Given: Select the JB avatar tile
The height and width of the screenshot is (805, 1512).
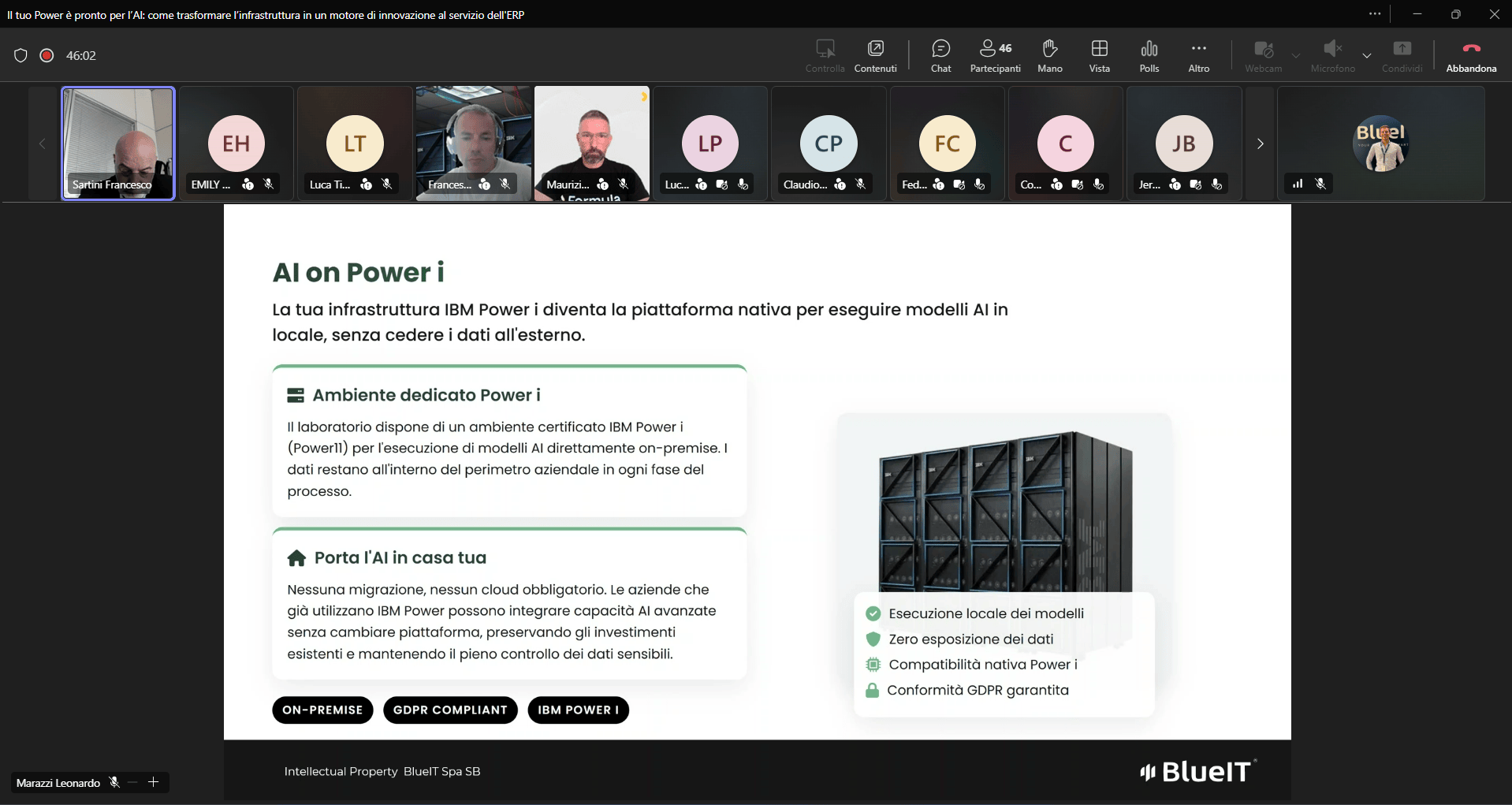Looking at the screenshot, I should [x=1184, y=143].
